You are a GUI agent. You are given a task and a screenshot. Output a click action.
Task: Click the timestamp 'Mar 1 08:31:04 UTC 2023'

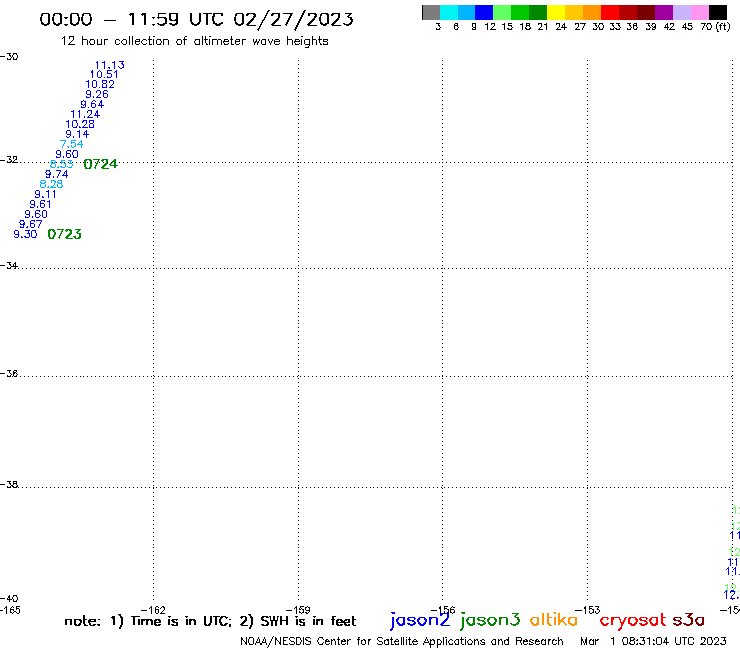click(x=653, y=641)
